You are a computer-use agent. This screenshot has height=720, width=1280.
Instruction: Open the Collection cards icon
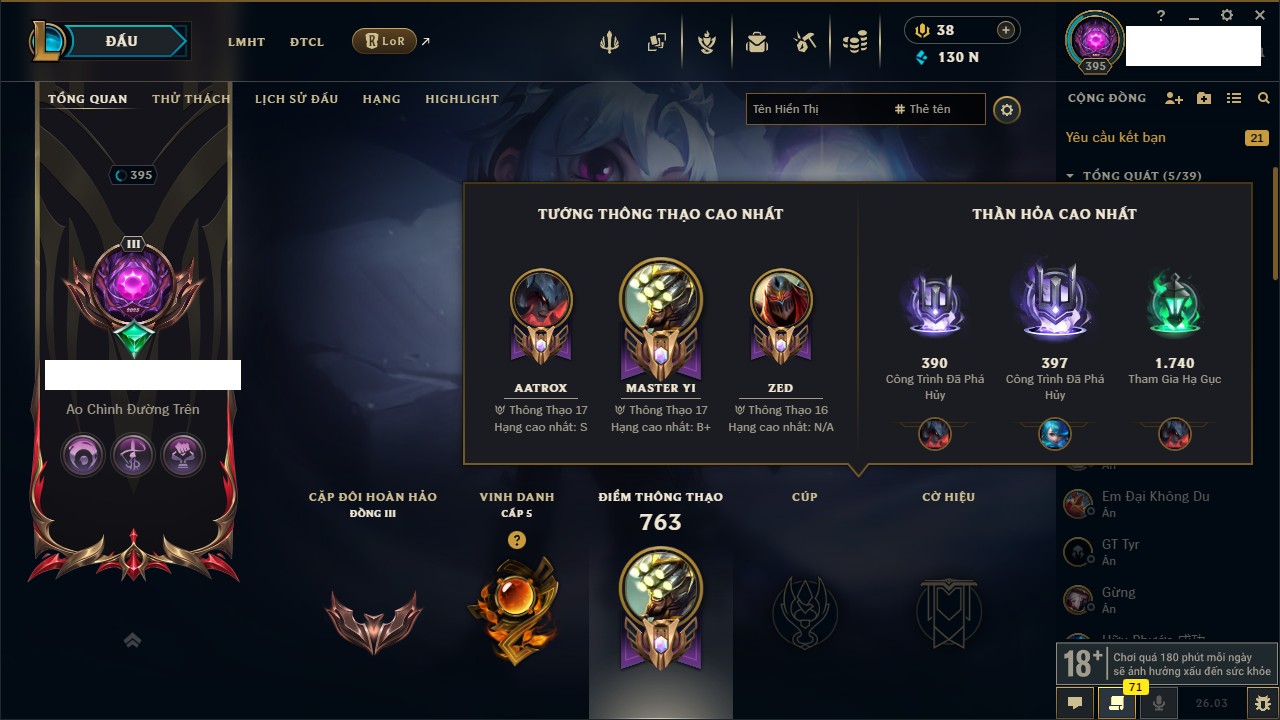657,42
